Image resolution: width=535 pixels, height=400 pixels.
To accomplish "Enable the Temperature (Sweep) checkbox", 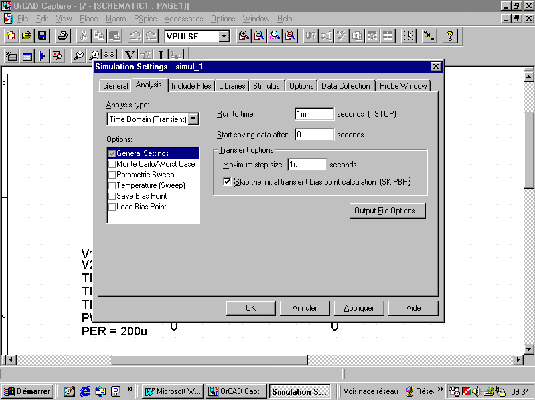I will (112, 186).
